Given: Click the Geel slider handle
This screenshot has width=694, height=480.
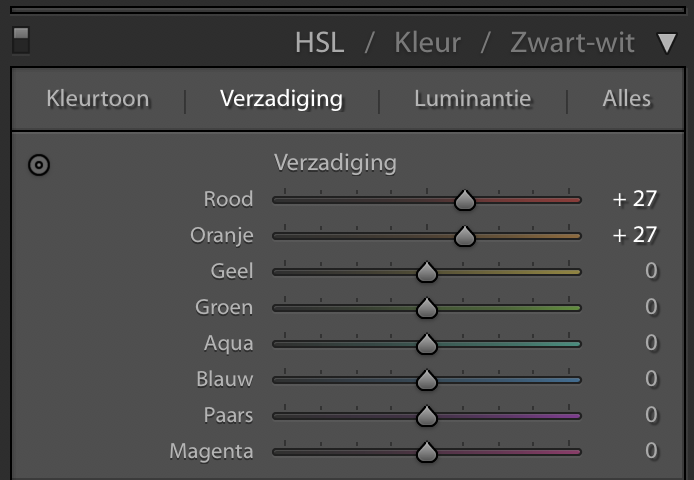Looking at the screenshot, I should (427, 272).
